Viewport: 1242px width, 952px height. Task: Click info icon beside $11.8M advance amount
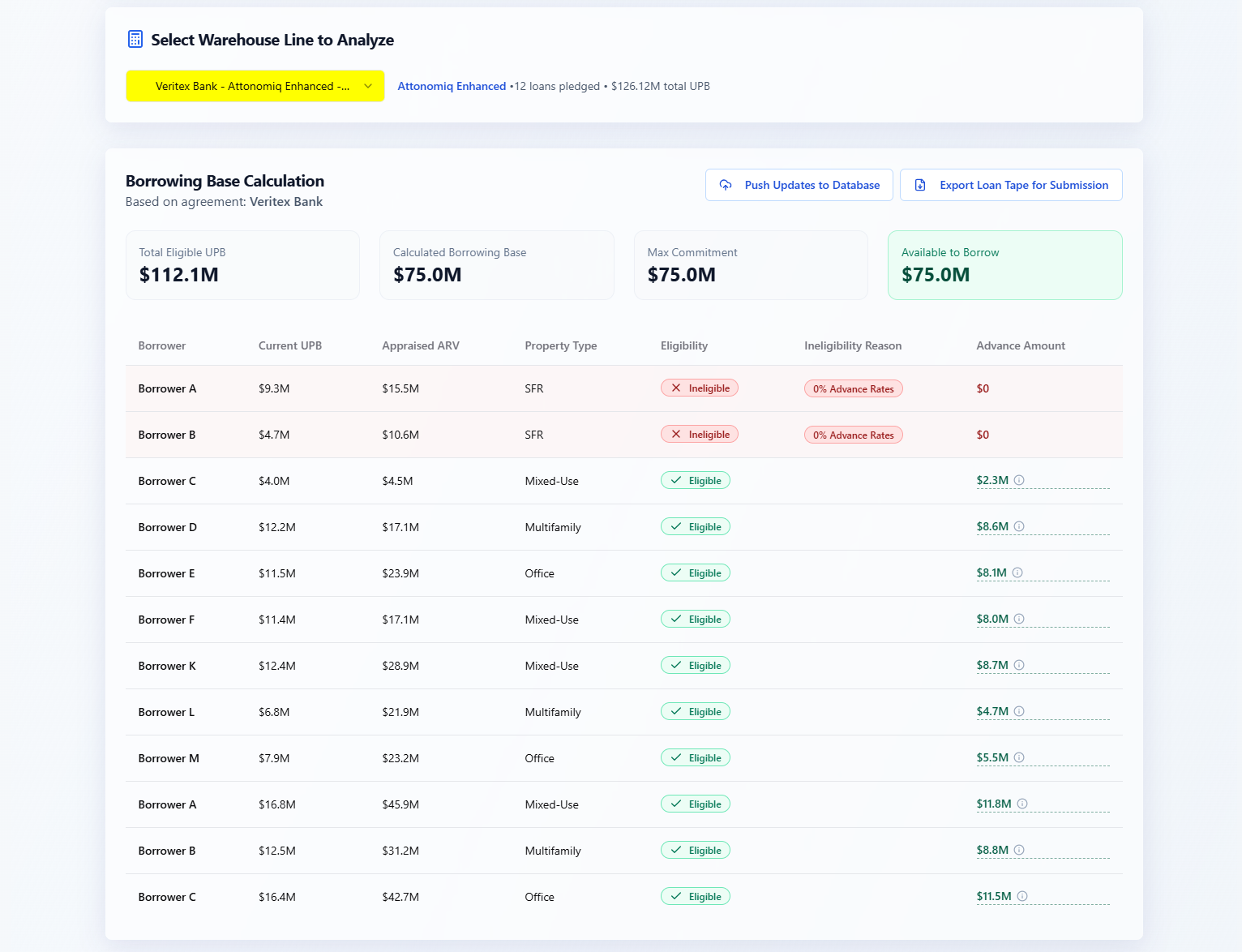[x=1022, y=804]
